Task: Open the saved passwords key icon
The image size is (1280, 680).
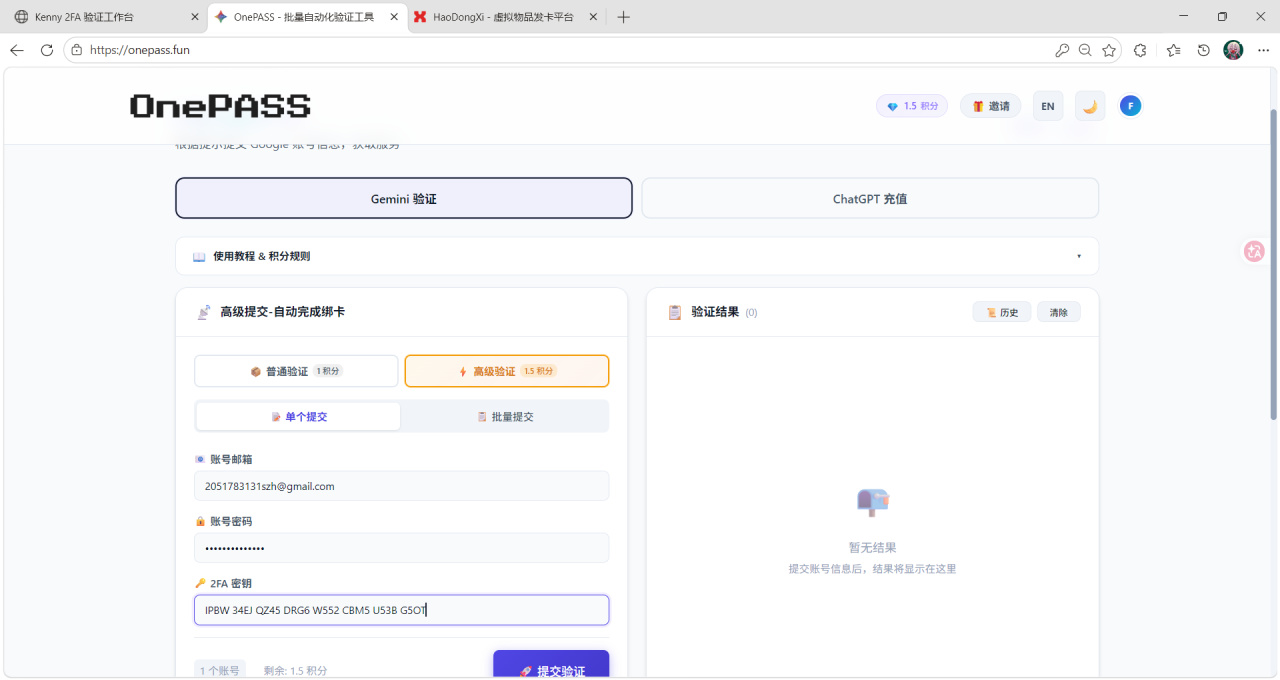Action: (1062, 50)
